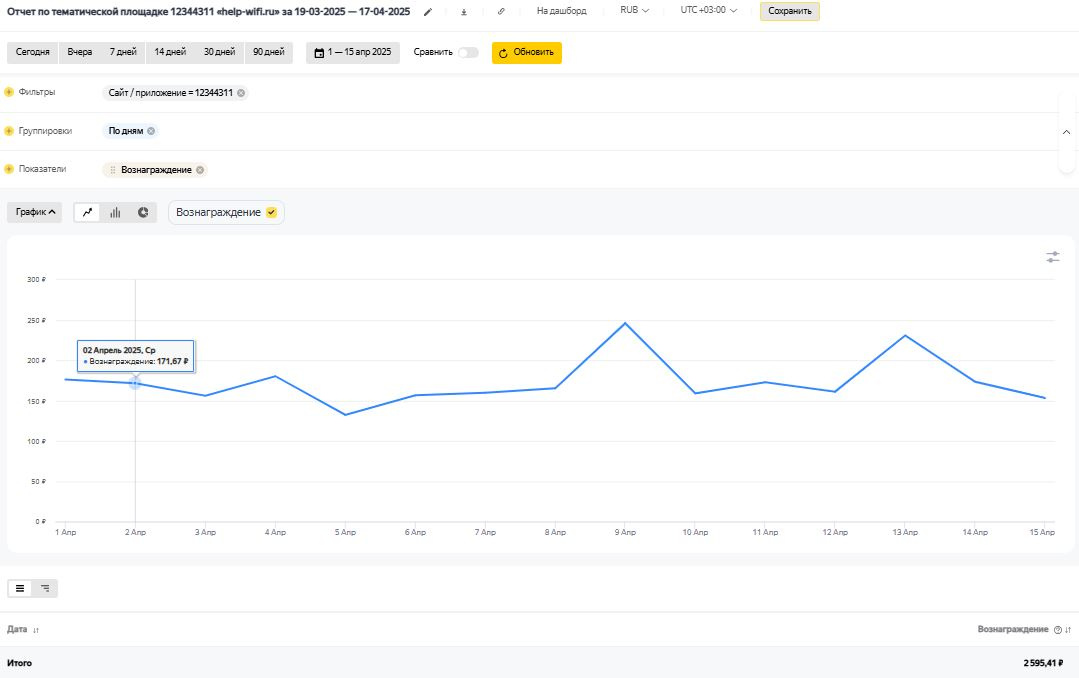1079x678 pixels.
Task: Switch to bar chart view
Action: (115, 212)
